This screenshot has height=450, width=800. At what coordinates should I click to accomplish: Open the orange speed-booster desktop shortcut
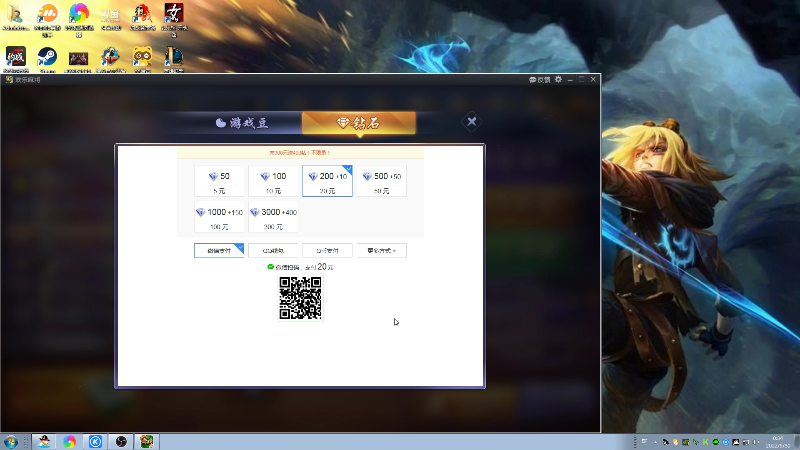point(47,19)
